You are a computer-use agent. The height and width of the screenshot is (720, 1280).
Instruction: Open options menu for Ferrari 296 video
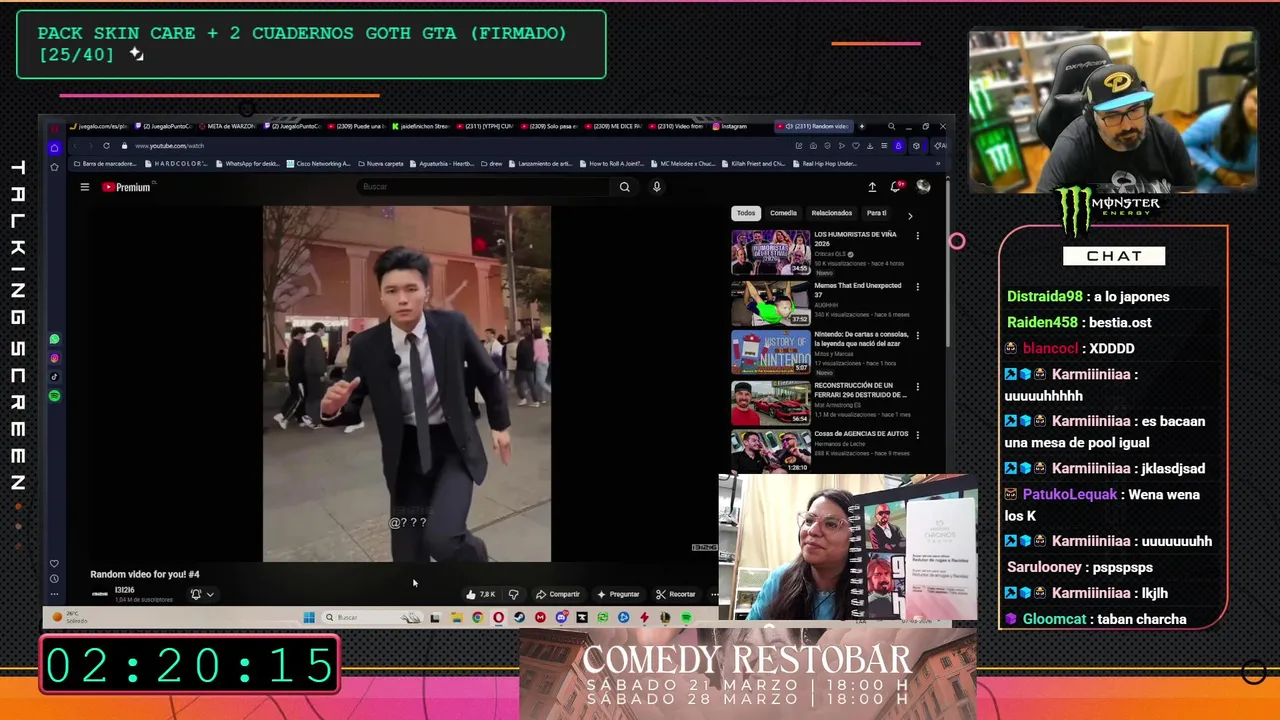(x=917, y=386)
